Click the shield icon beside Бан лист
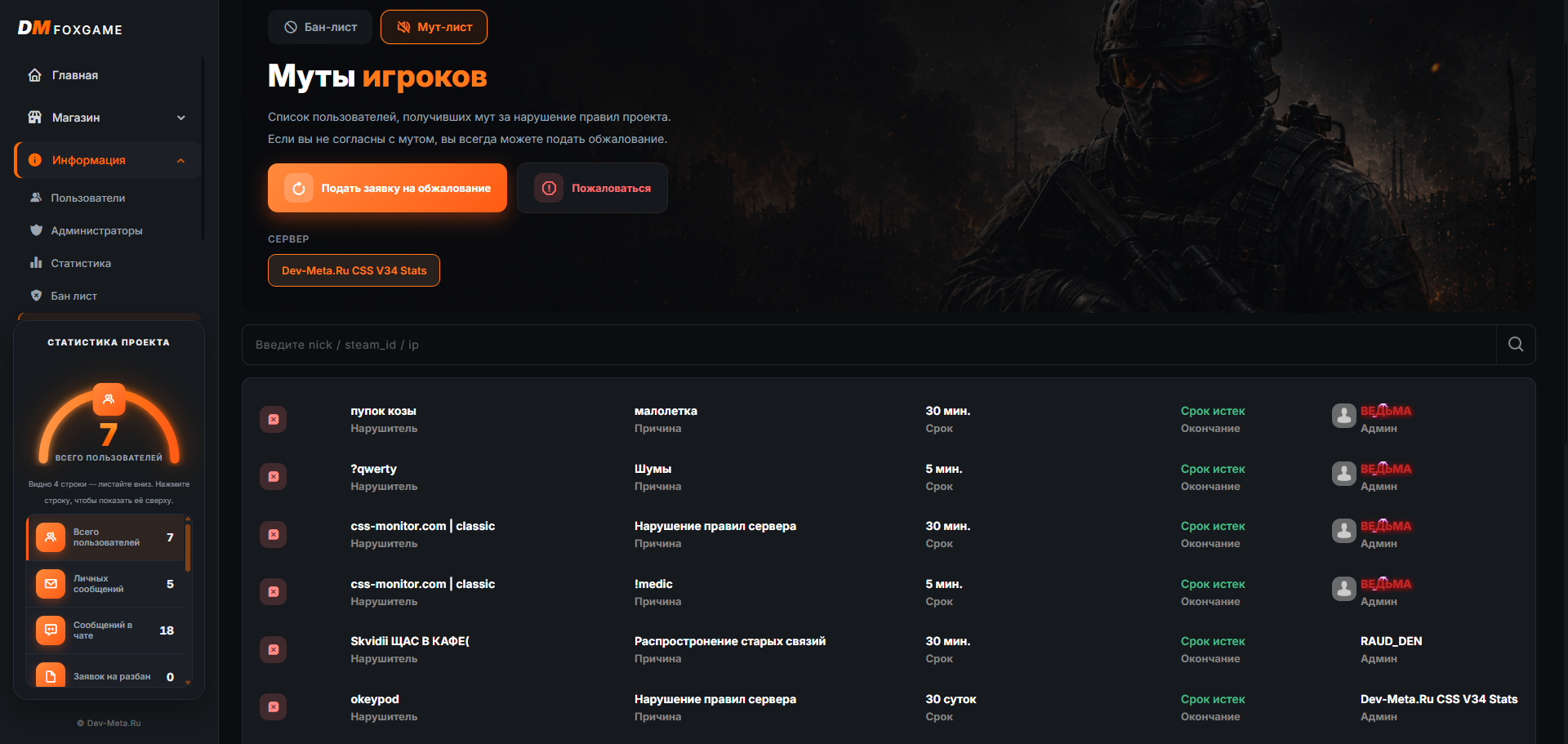Viewport: 1568px width, 744px height. (x=36, y=296)
